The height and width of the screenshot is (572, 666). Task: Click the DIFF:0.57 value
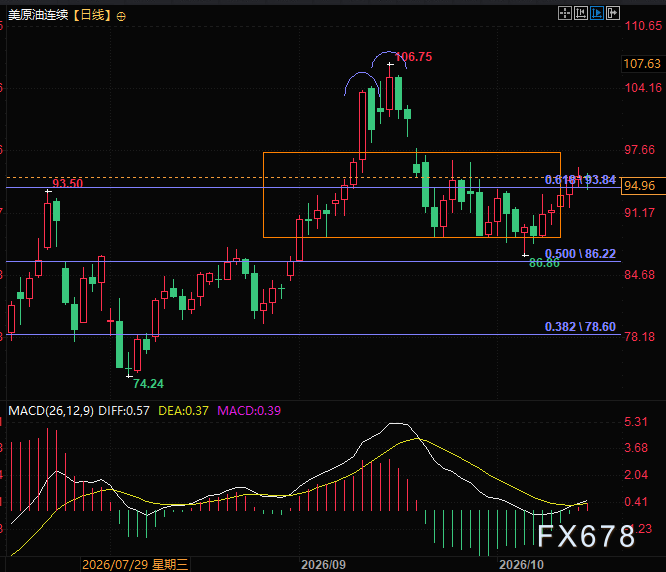point(124,411)
